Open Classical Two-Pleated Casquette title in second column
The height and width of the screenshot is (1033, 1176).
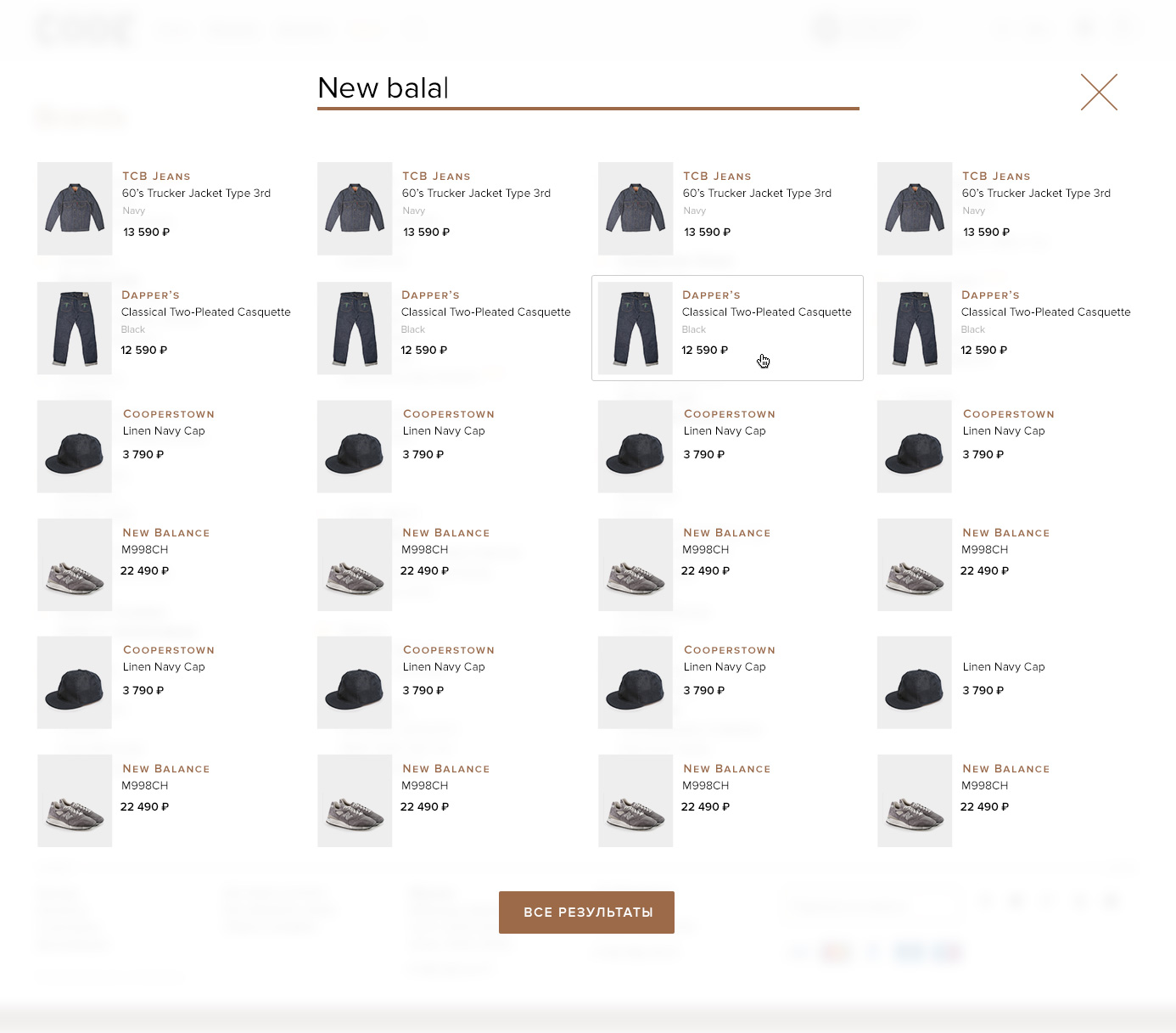tap(485, 312)
